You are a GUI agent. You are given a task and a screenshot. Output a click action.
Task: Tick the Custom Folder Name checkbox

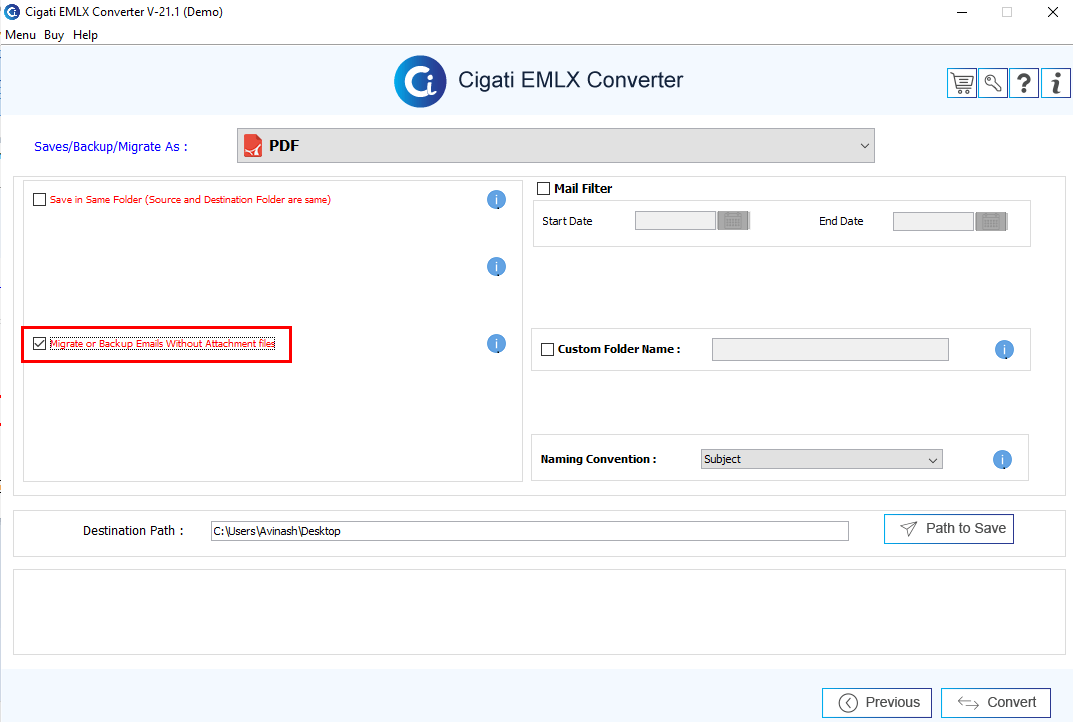547,350
